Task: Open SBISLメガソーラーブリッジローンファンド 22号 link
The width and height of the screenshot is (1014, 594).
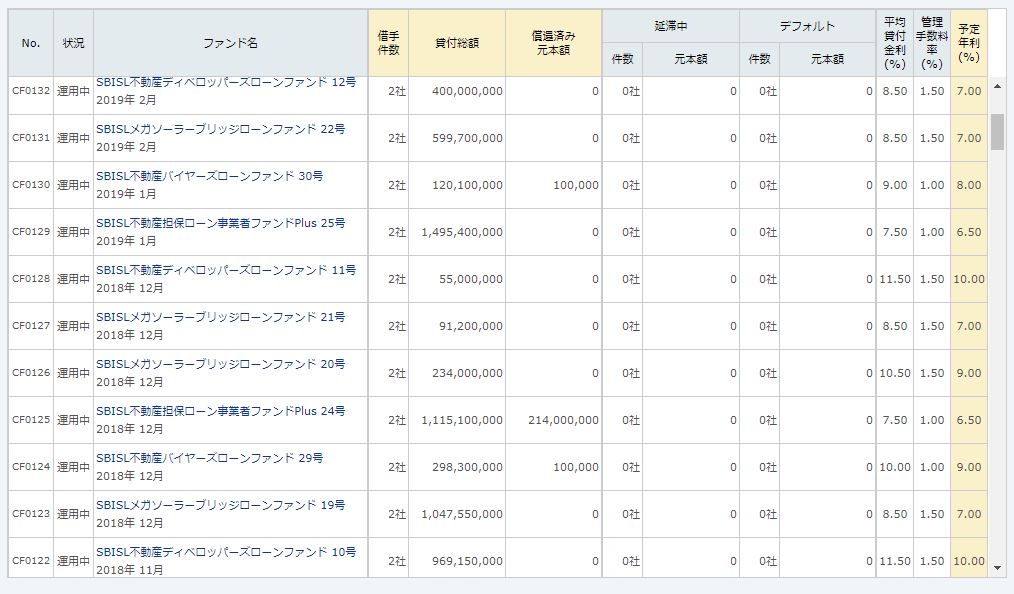Action: point(221,129)
